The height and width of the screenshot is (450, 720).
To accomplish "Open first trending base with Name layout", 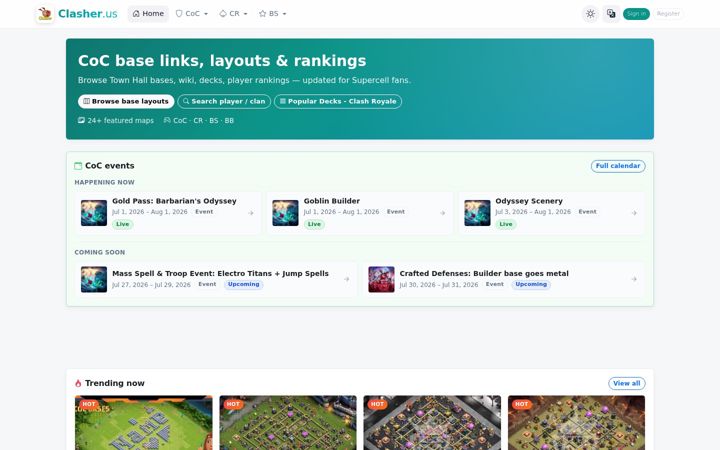I will [144, 423].
